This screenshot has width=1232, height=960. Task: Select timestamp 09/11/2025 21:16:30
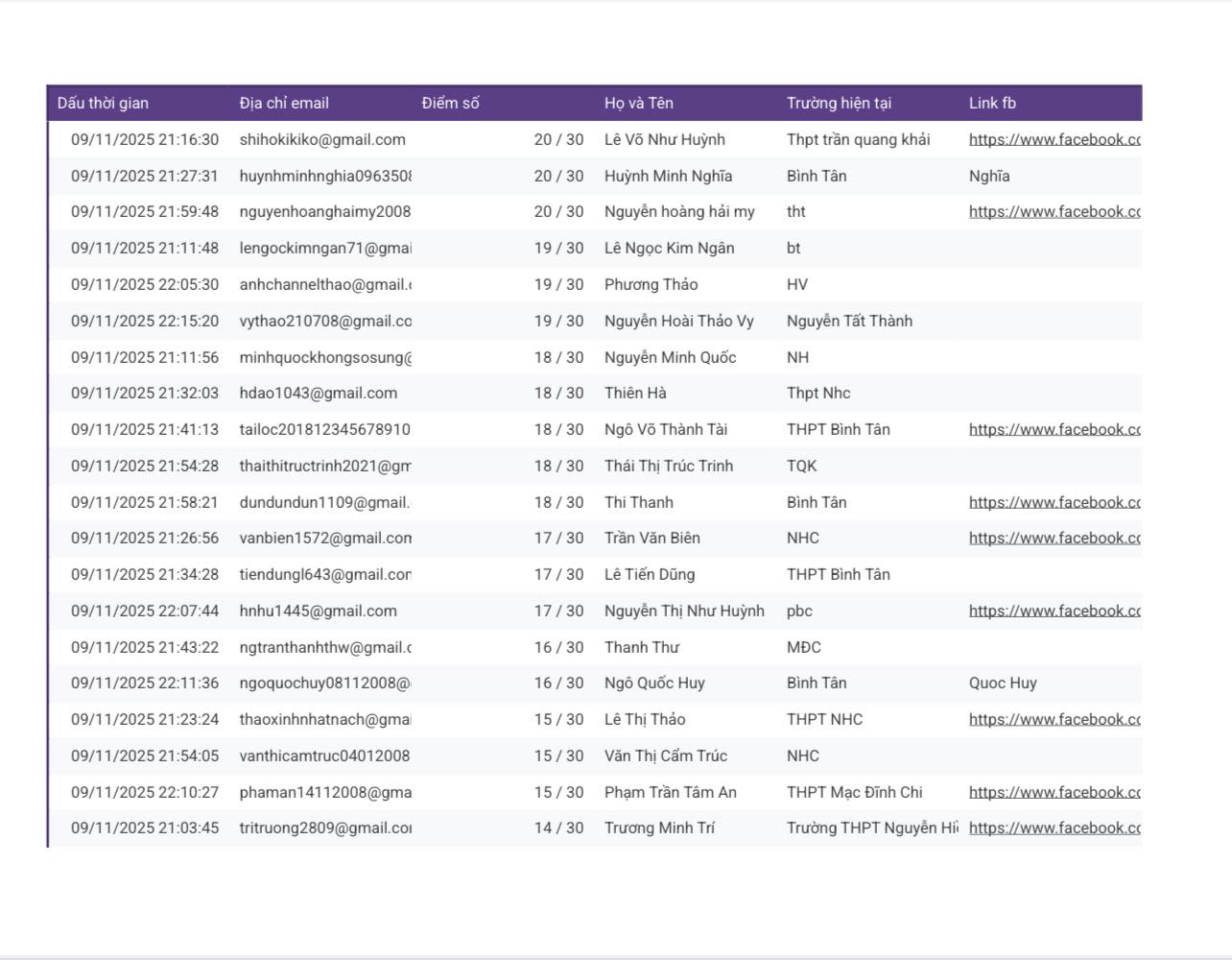[145, 139]
